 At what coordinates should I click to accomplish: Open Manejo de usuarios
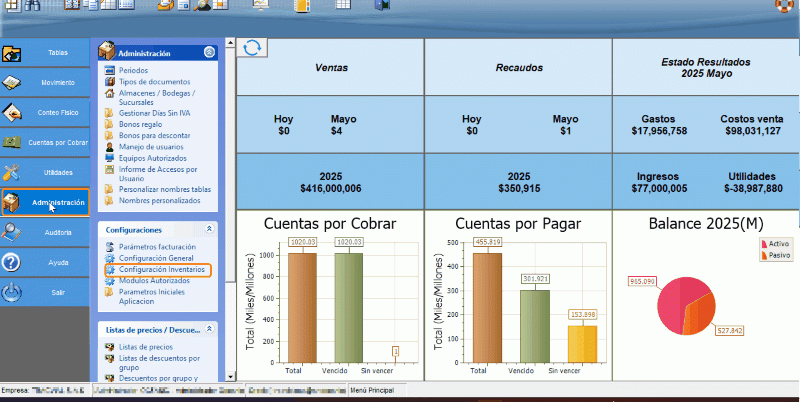(152, 147)
